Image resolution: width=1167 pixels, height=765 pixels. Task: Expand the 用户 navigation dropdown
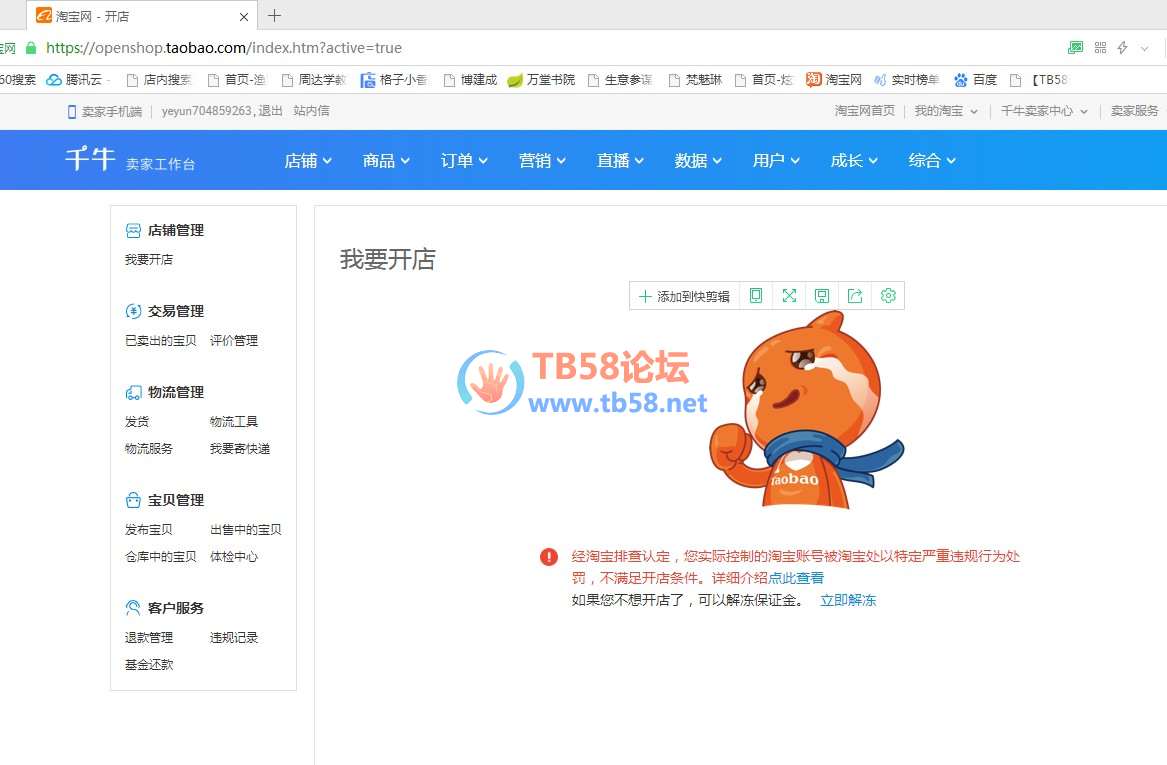[x=776, y=160]
